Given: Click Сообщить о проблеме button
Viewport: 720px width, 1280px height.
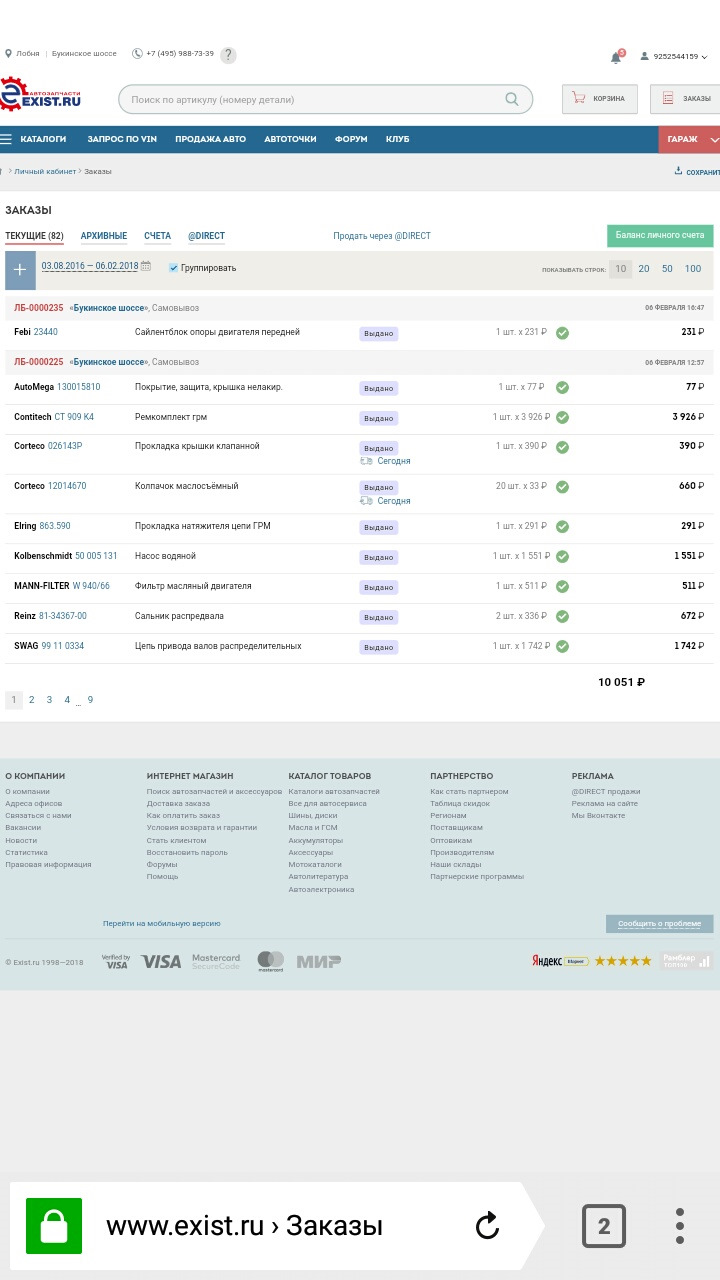Looking at the screenshot, I should click(659, 924).
